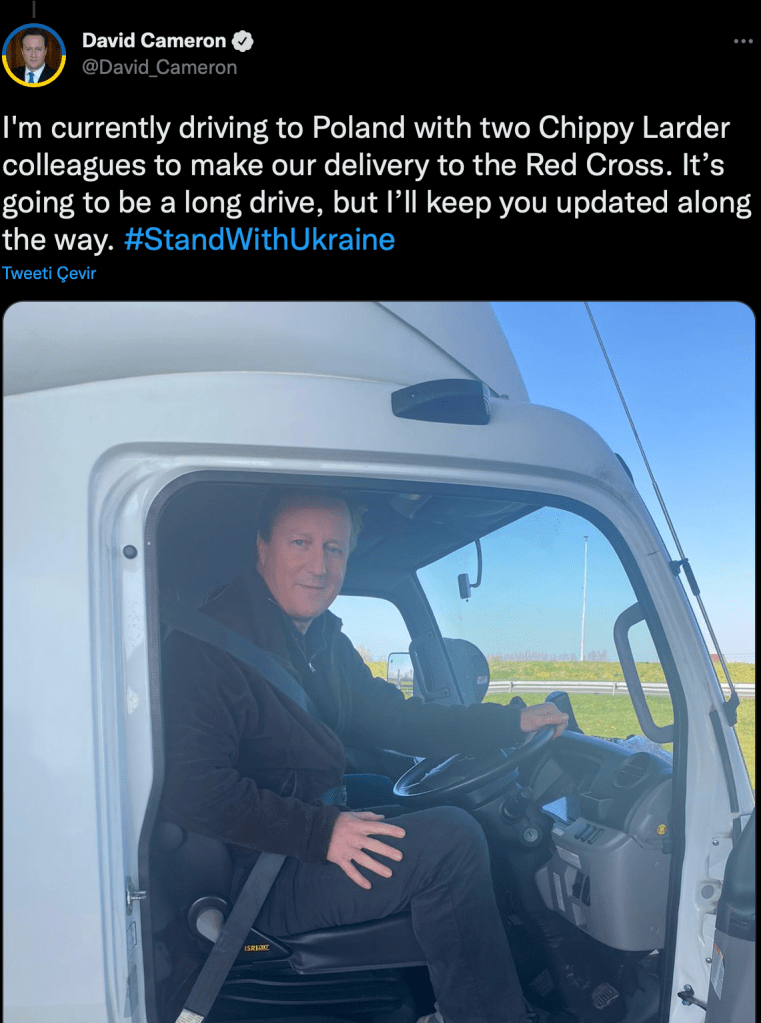
Task: Open the #StandWithUkraine hashtag
Action: tap(259, 239)
